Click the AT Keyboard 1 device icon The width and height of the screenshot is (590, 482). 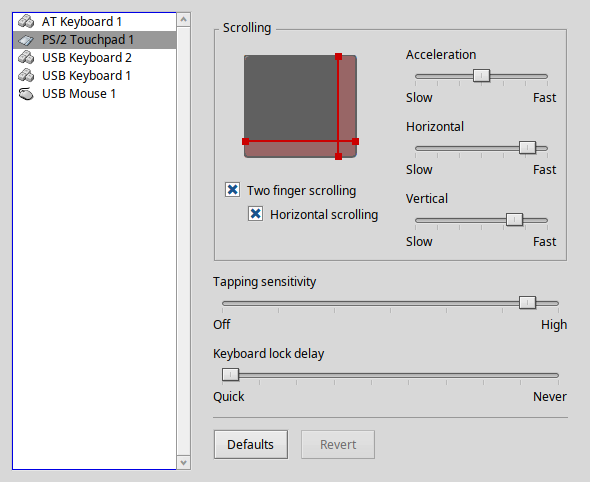coord(26,21)
